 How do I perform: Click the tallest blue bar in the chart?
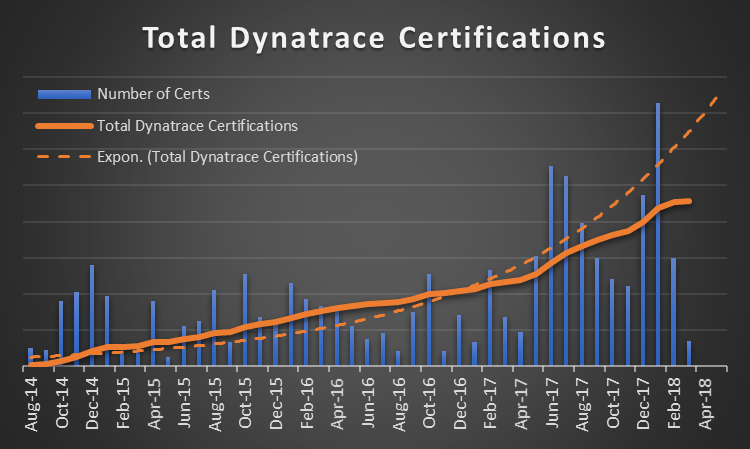tap(658, 233)
